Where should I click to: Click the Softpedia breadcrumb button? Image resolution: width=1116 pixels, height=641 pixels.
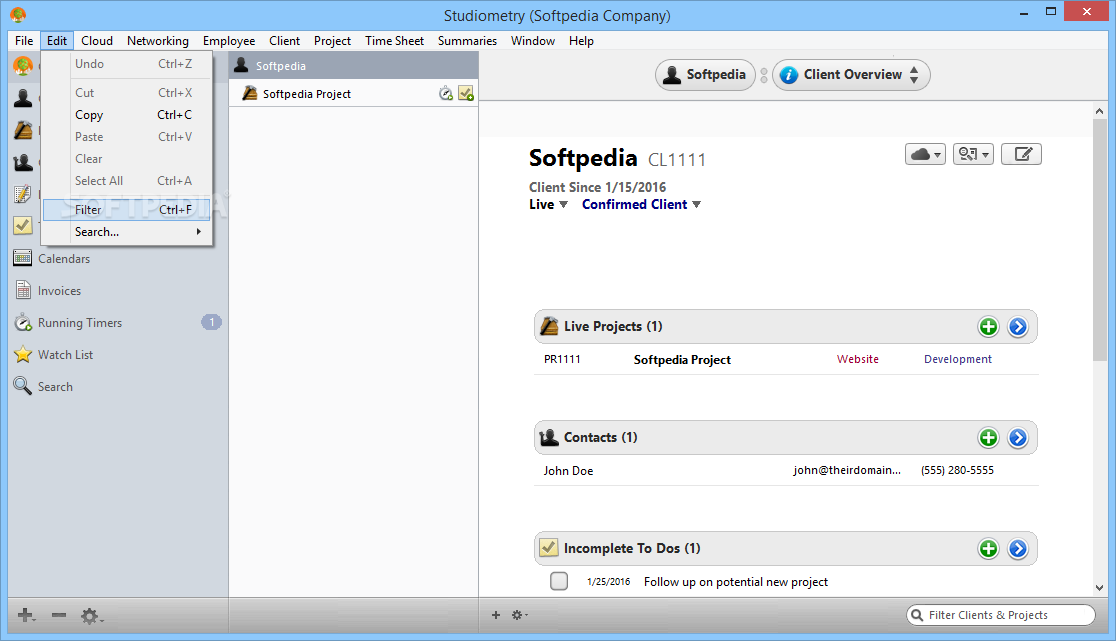point(705,75)
